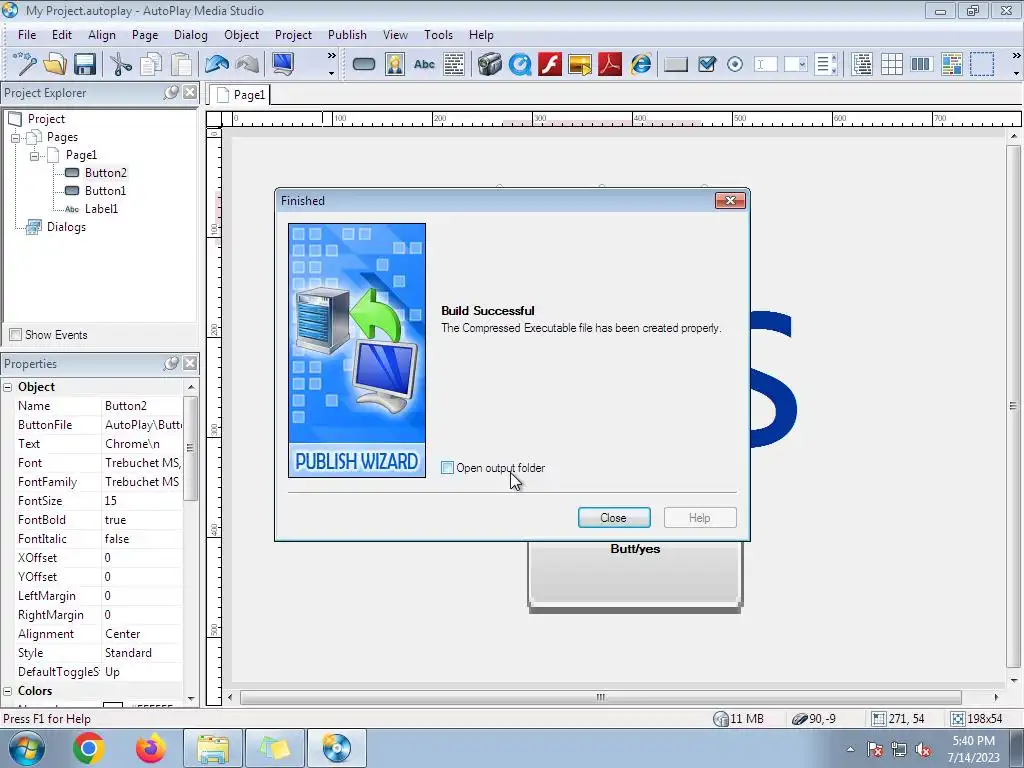Click the Preview monitor icon
1024x768 pixels.
point(283,64)
